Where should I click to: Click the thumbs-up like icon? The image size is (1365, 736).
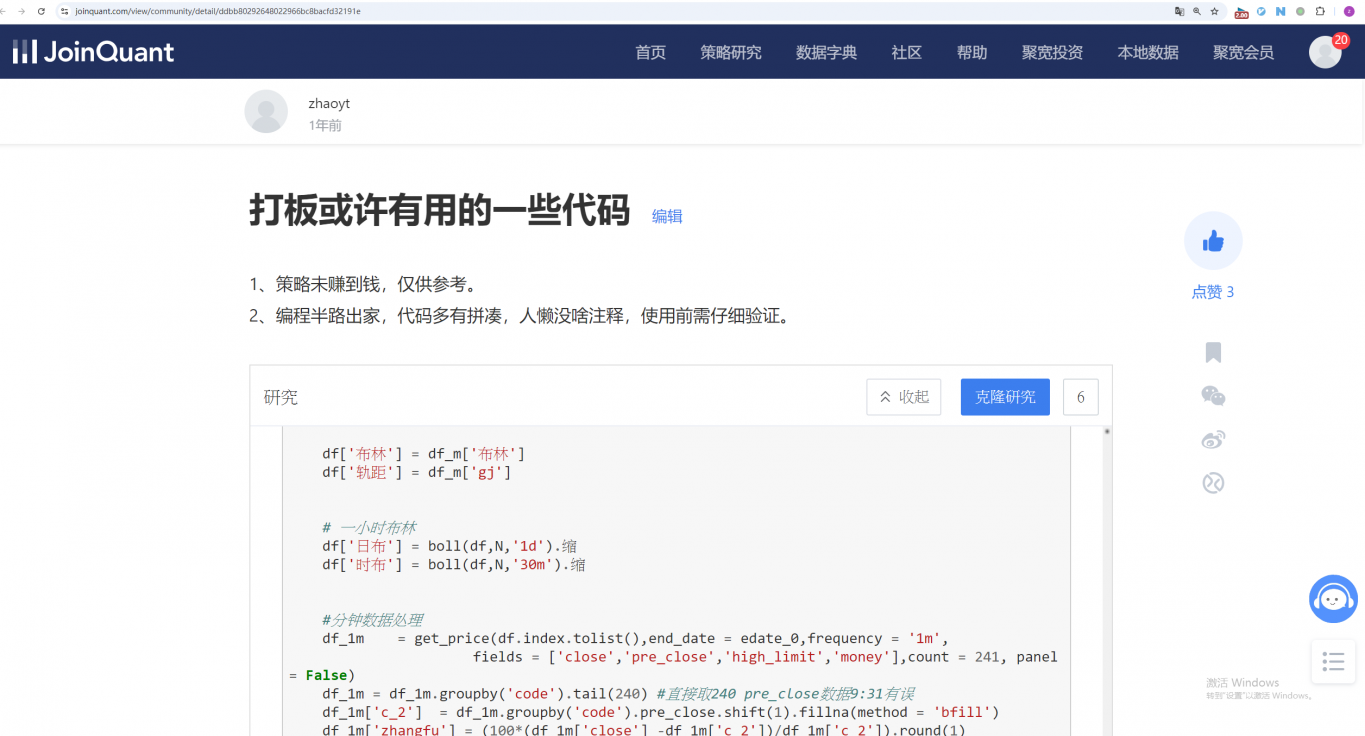[x=1213, y=241]
